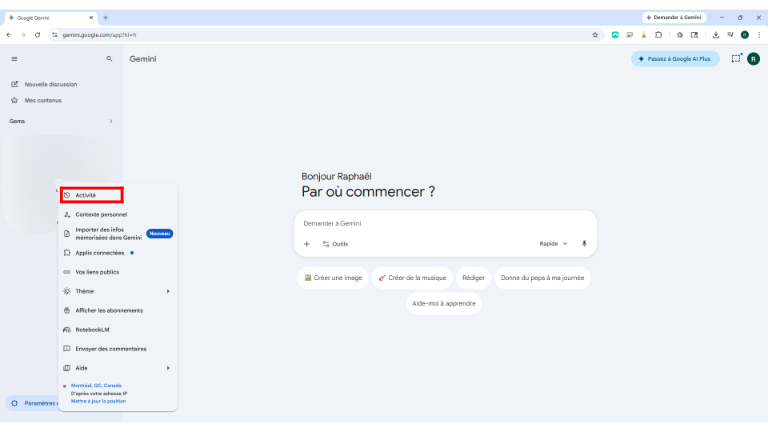Choose Contexte personnel from the menu
The image size is (768, 432).
coord(100,214)
